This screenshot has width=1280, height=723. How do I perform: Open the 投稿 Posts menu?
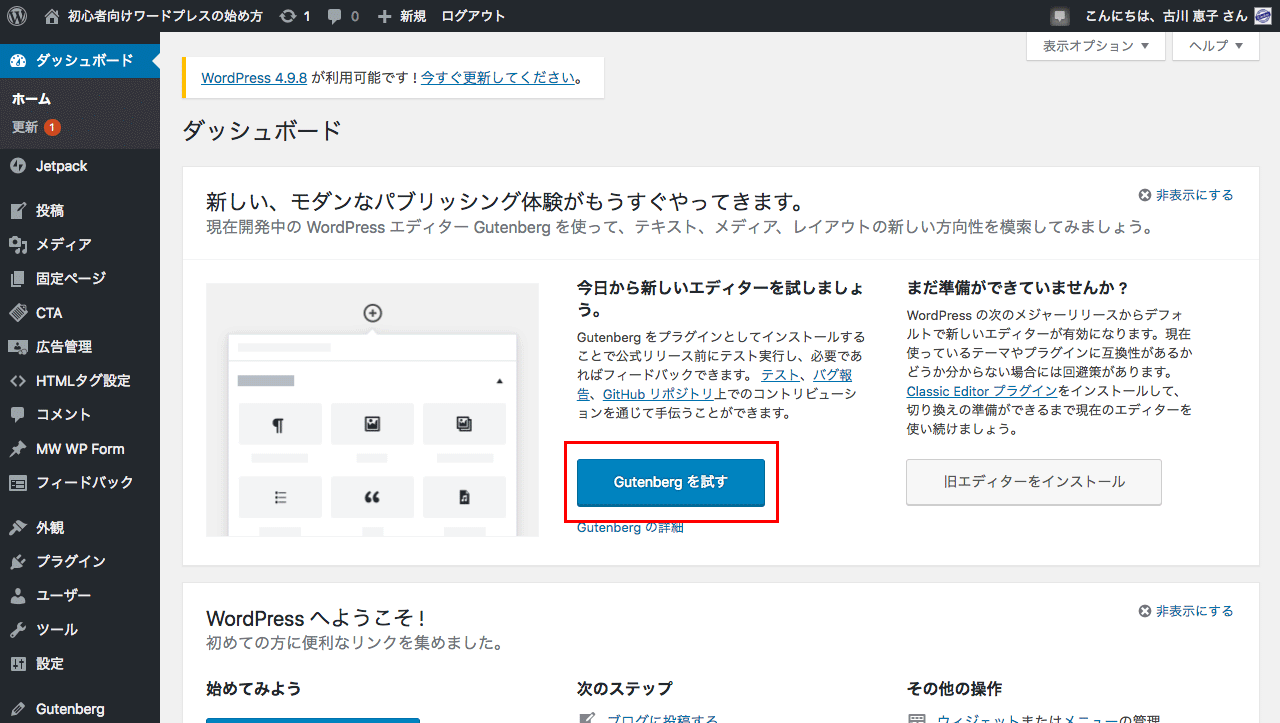[x=50, y=211]
